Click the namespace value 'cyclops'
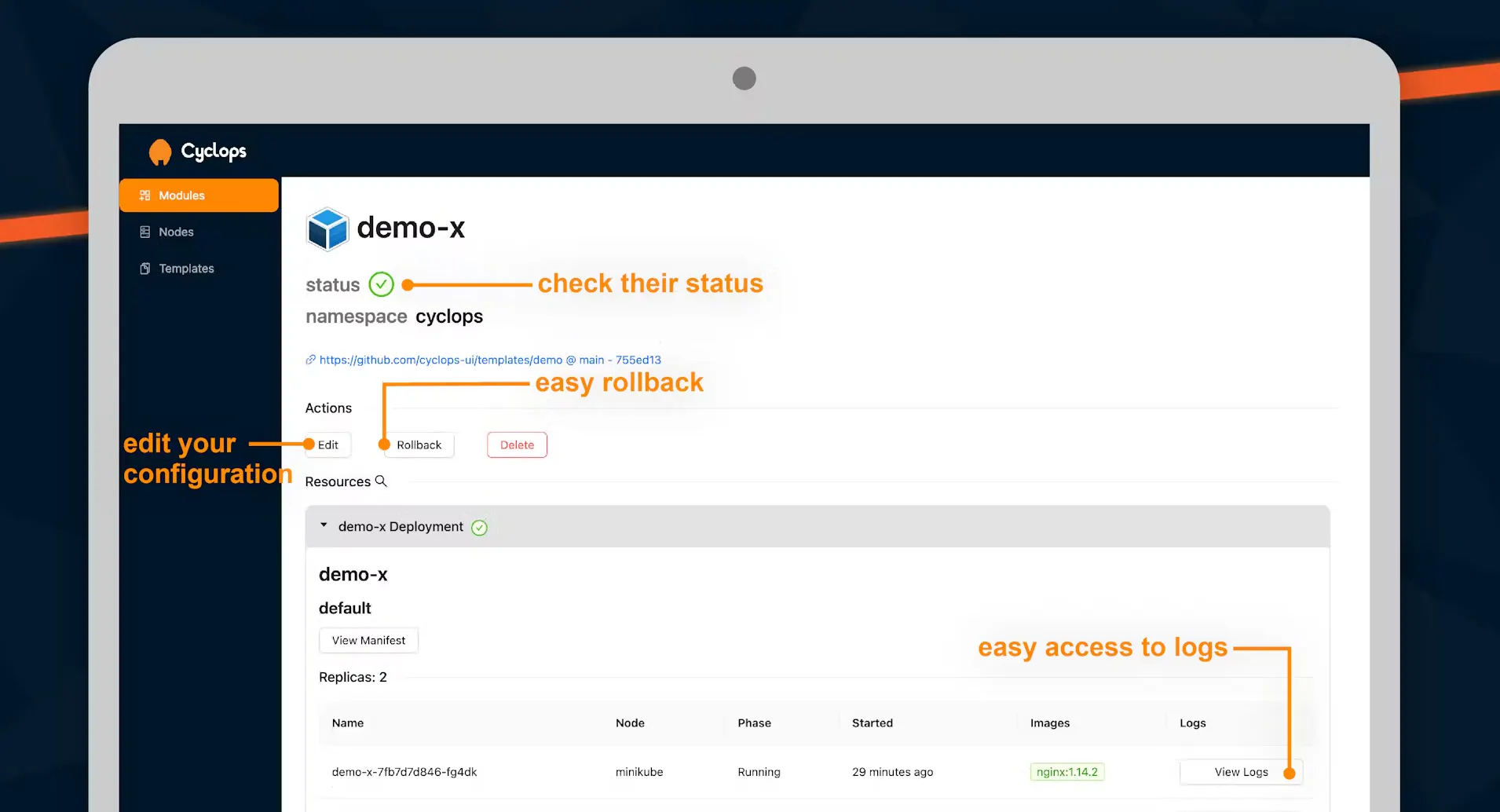This screenshot has width=1500, height=812. click(449, 316)
